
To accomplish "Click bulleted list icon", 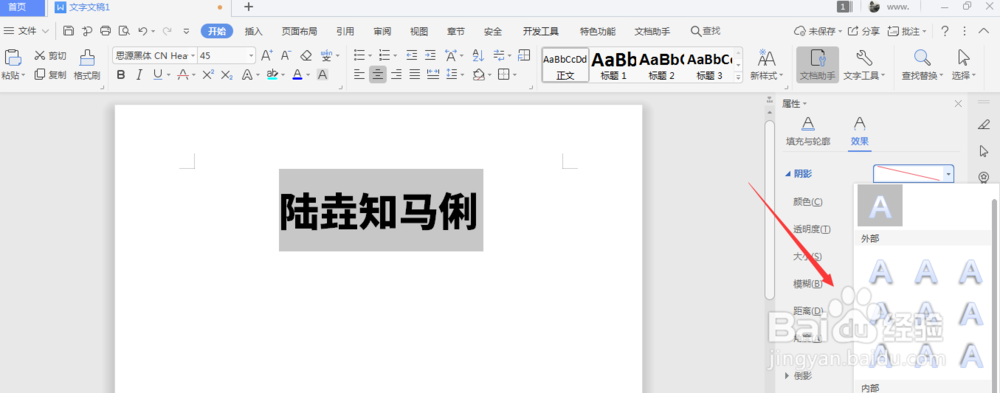I will click(360, 56).
